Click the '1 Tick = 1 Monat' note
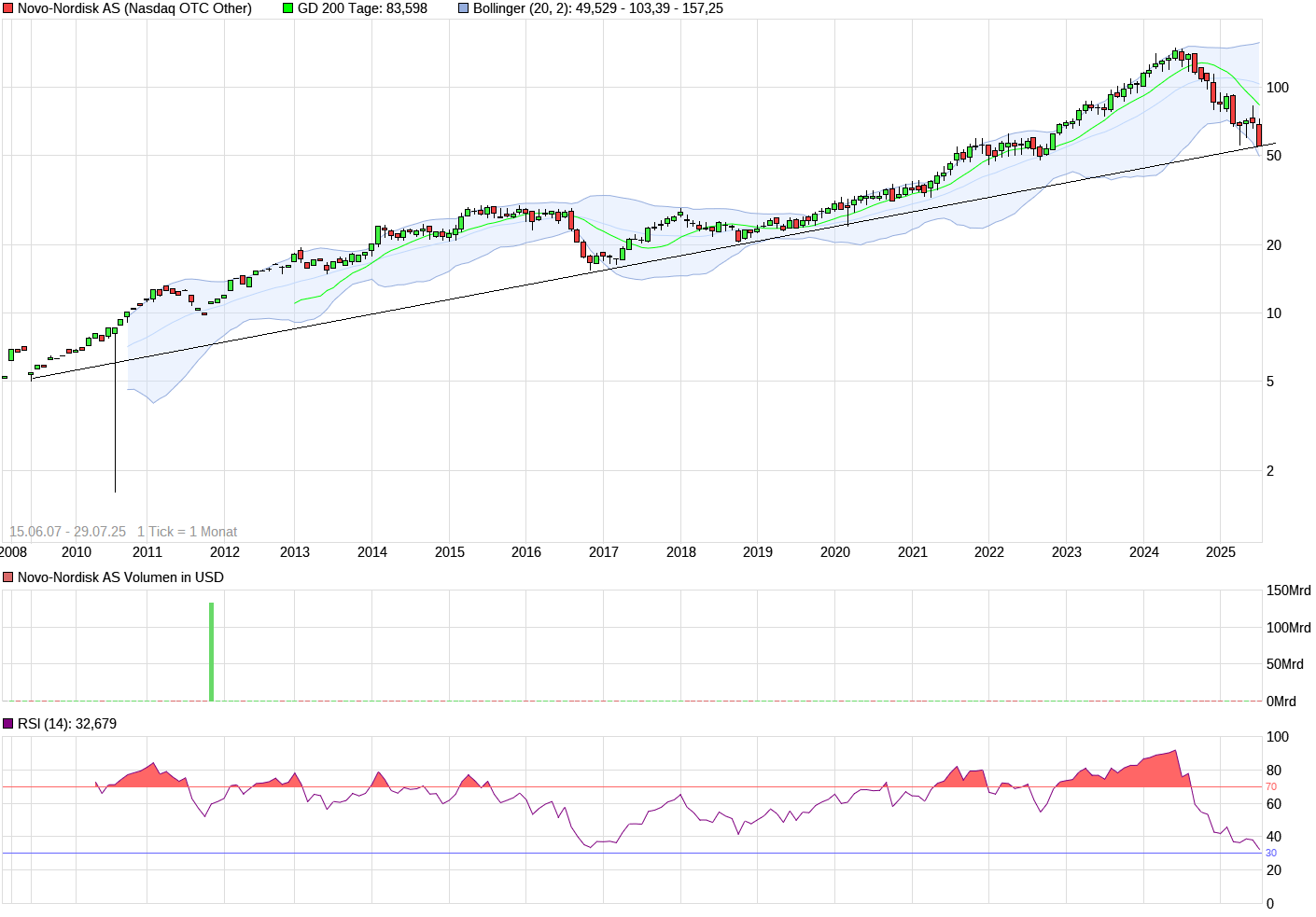Viewport: 1316px width, 917px height. pos(187,532)
